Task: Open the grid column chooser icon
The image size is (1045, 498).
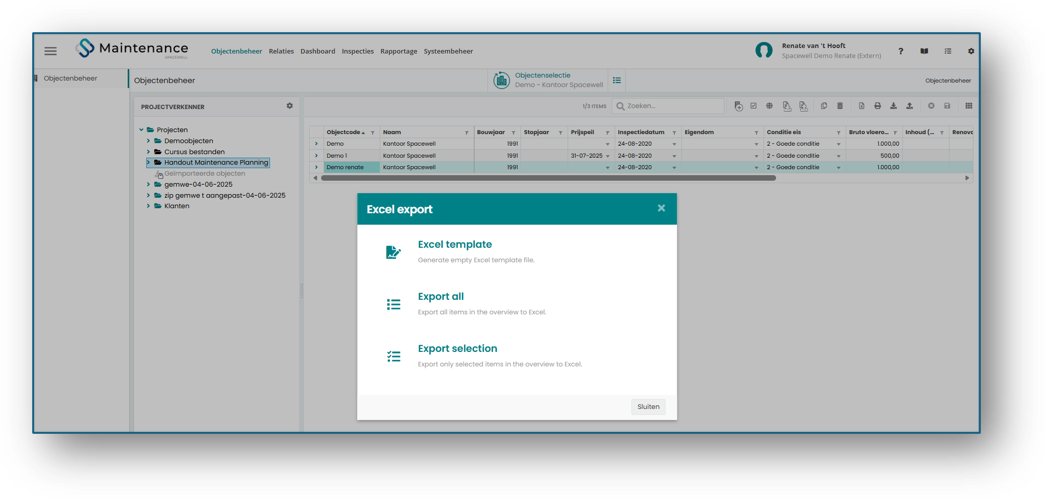Action: pos(969,106)
